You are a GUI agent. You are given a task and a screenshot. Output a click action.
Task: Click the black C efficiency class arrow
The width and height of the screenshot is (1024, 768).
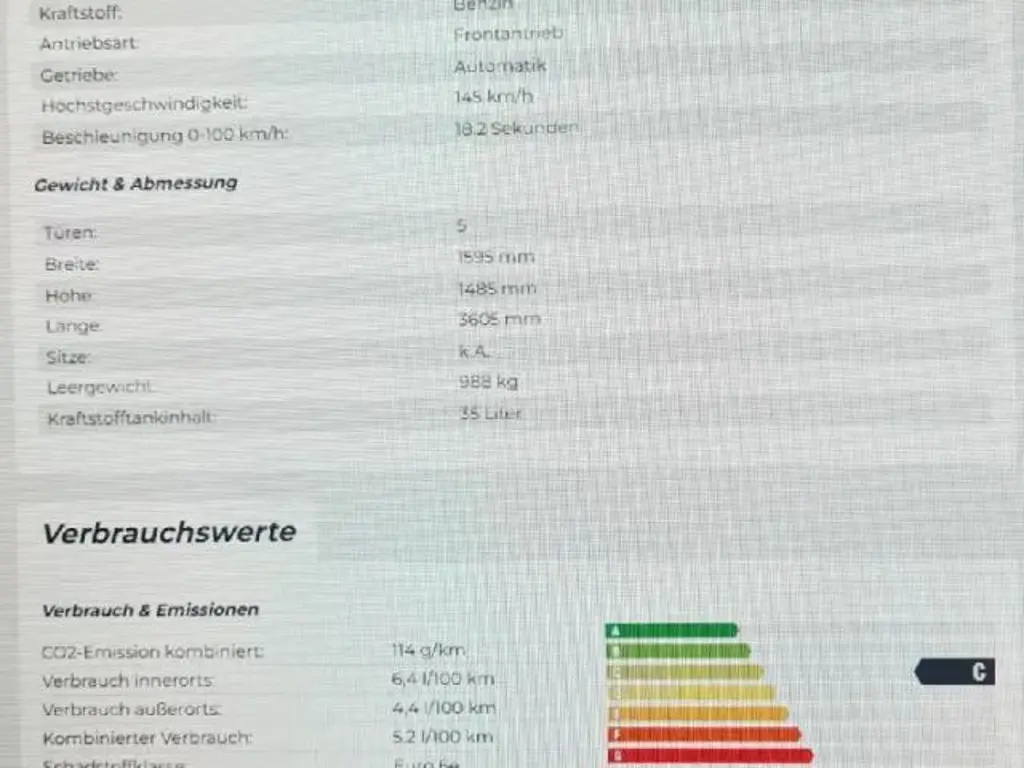pyautogui.click(x=956, y=672)
